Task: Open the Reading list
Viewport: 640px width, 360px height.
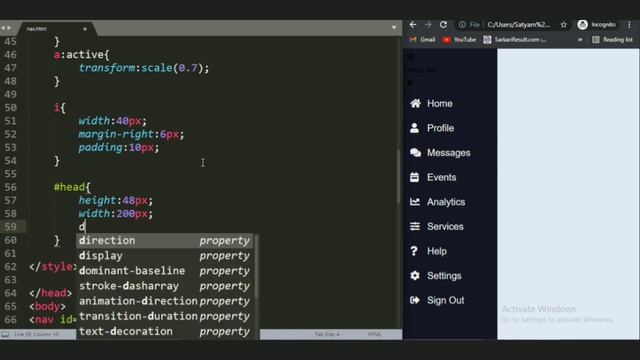Action: coord(612,40)
